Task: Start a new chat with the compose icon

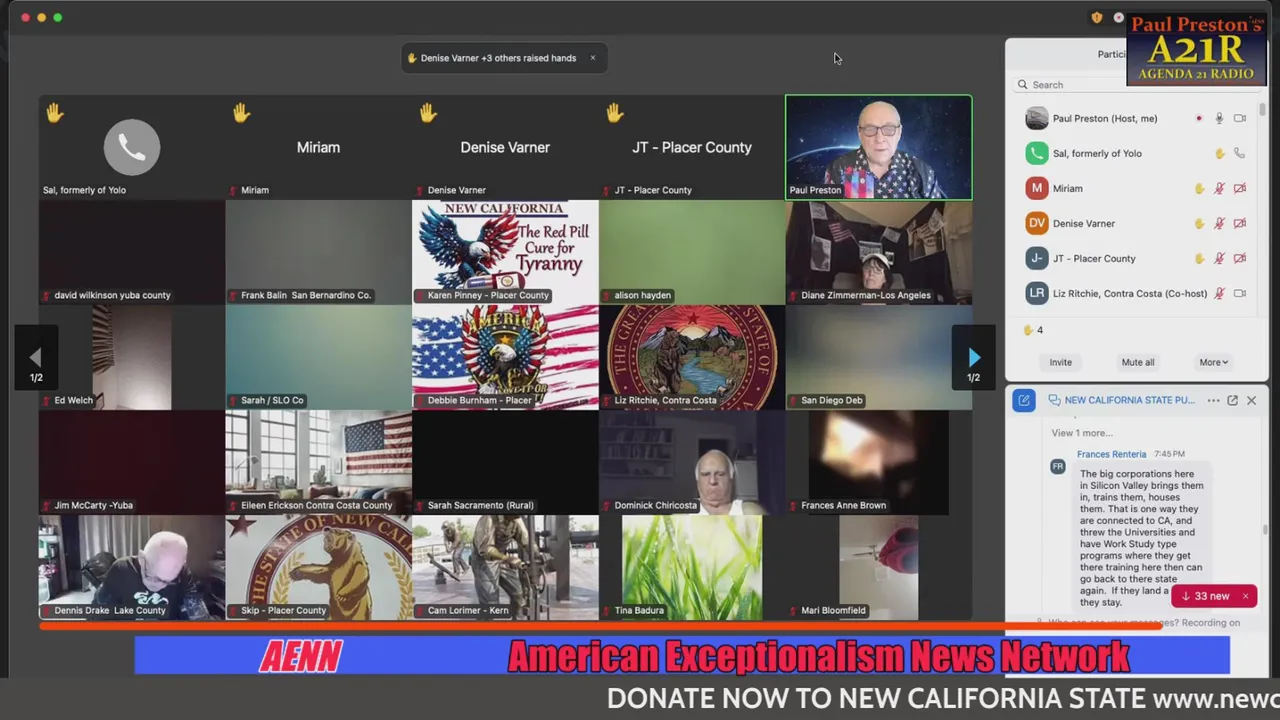Action: pyautogui.click(x=1024, y=400)
